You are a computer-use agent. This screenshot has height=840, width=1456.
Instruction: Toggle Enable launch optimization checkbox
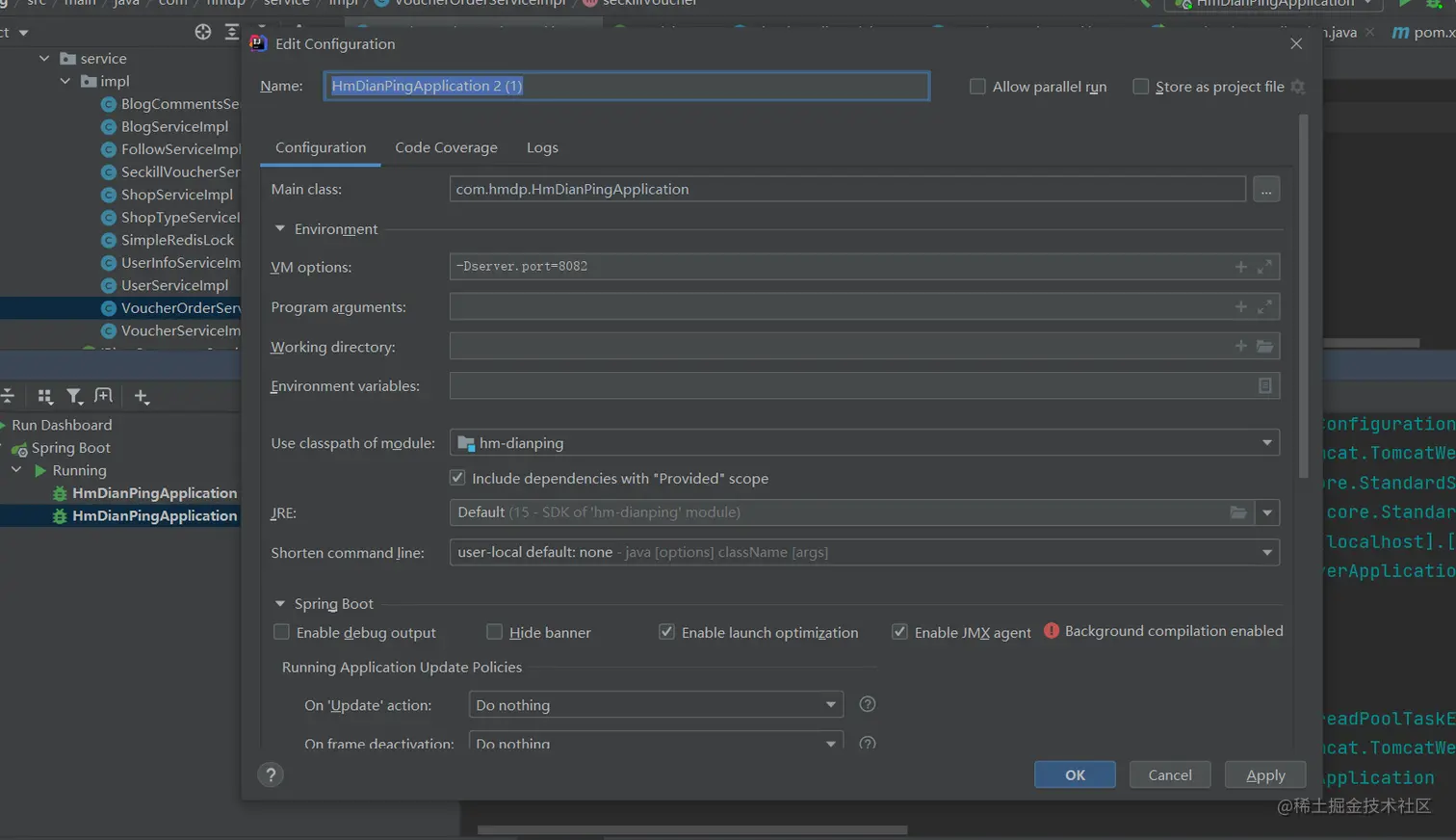[666, 632]
